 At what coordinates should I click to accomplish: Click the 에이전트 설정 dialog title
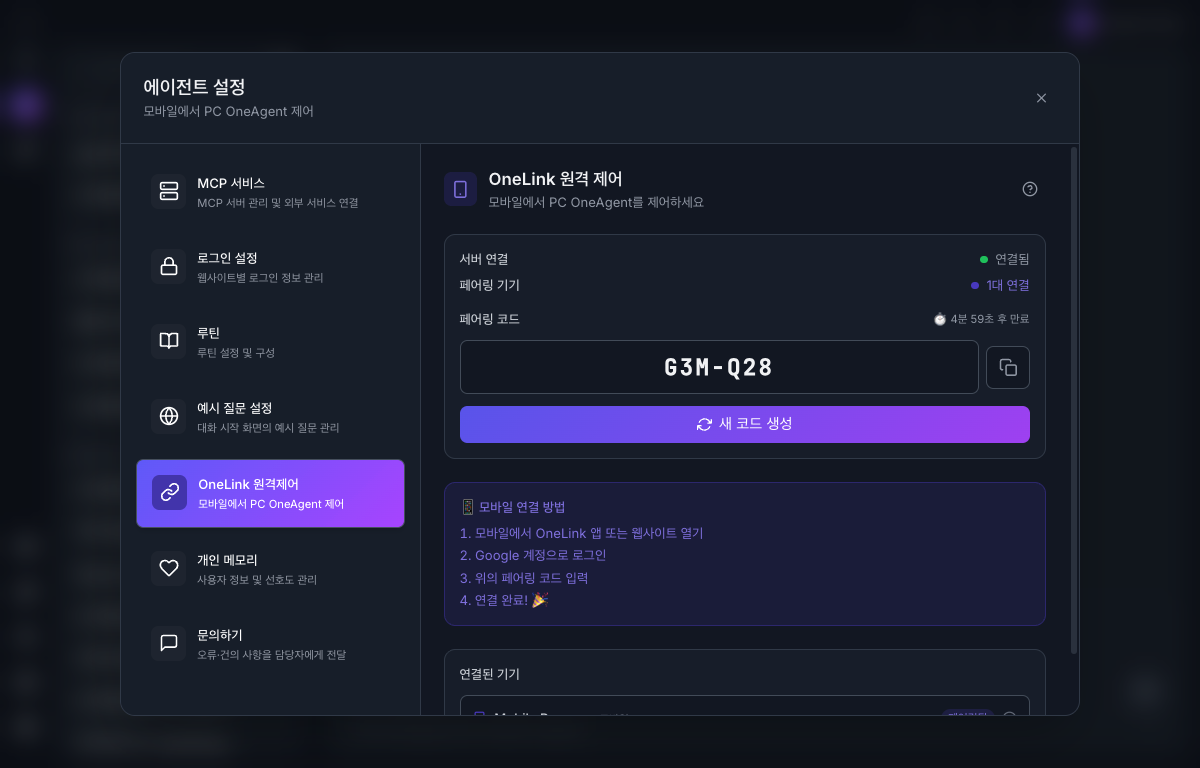pos(194,87)
